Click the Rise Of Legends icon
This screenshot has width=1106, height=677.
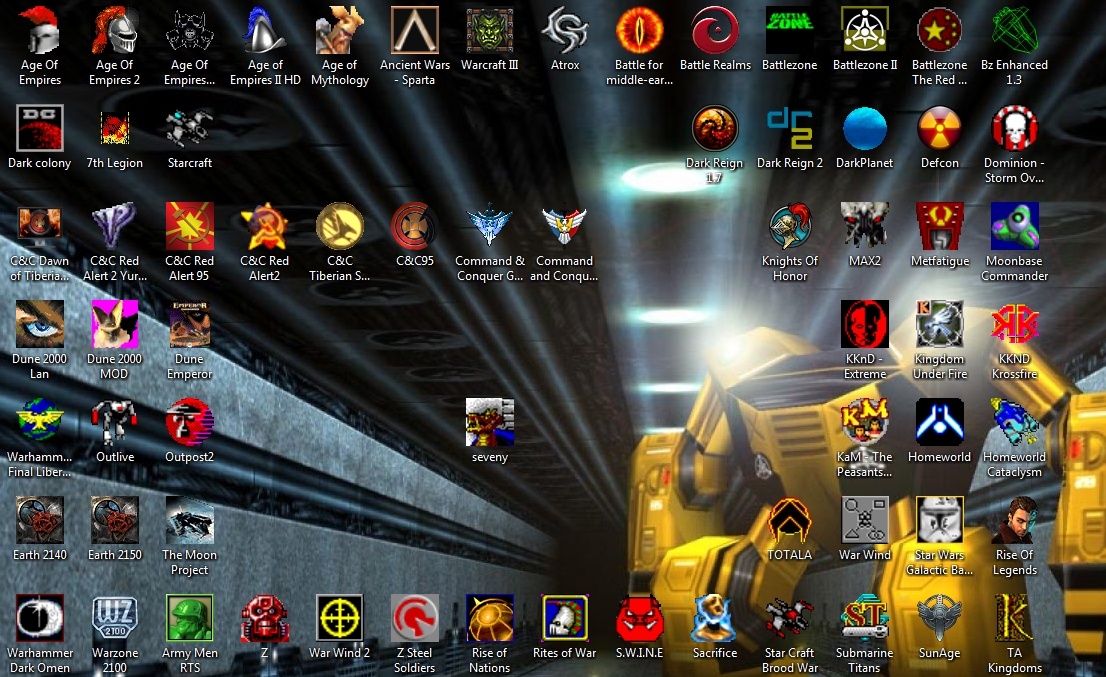1014,520
